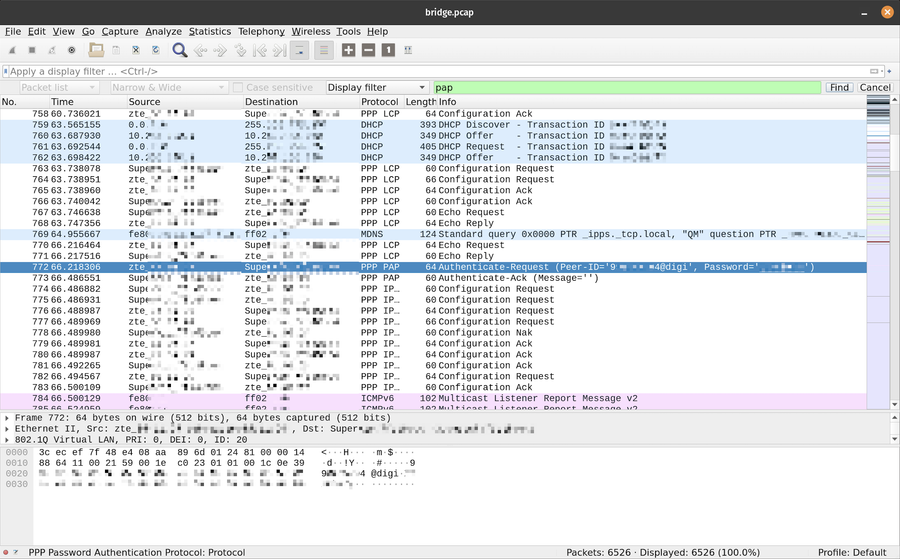Click the Find a packet magnifier icon
Viewport: 900px width, 559px height.
coord(180,51)
